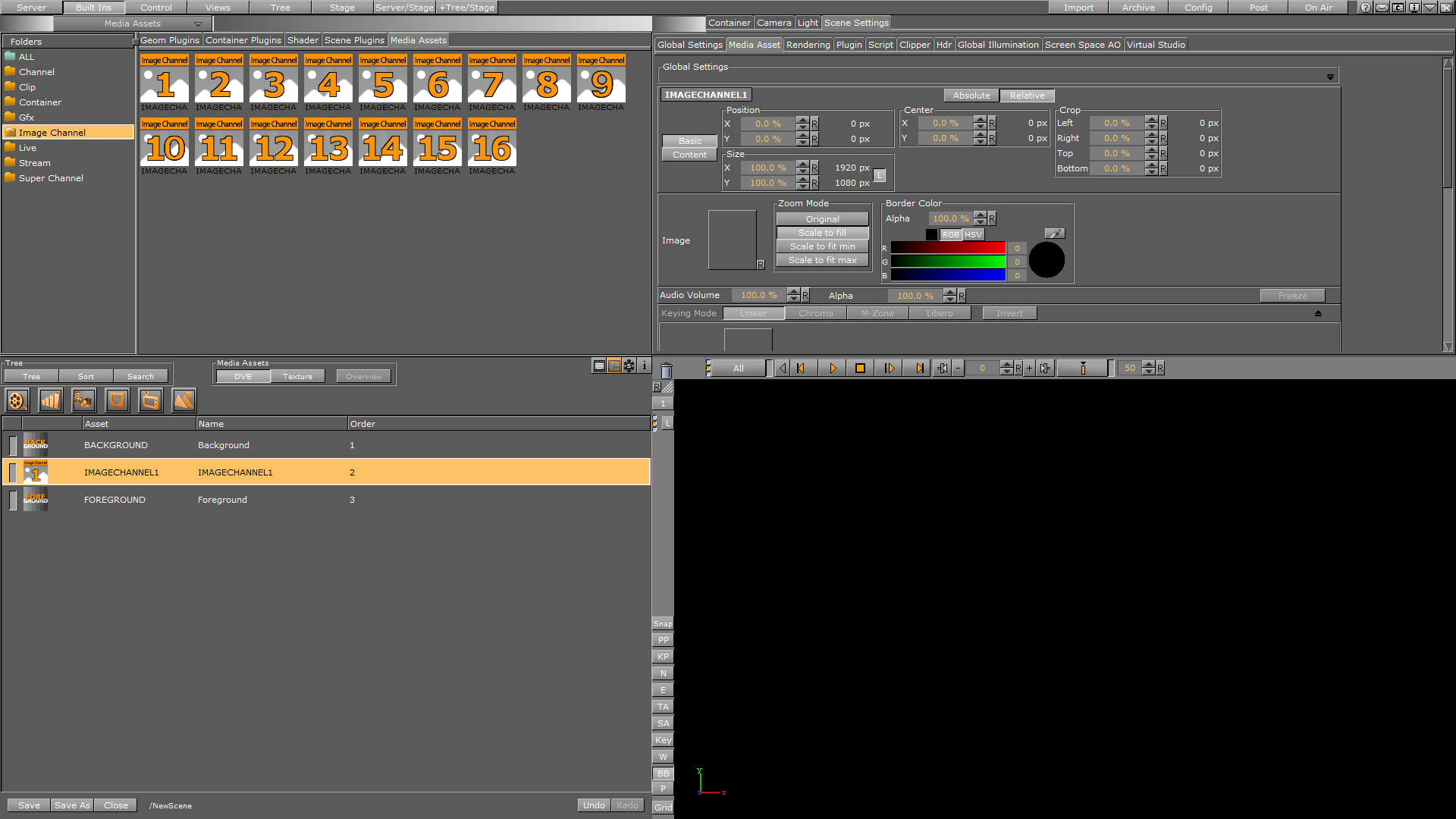
Task: Switch to the Script tab
Action: (x=881, y=44)
